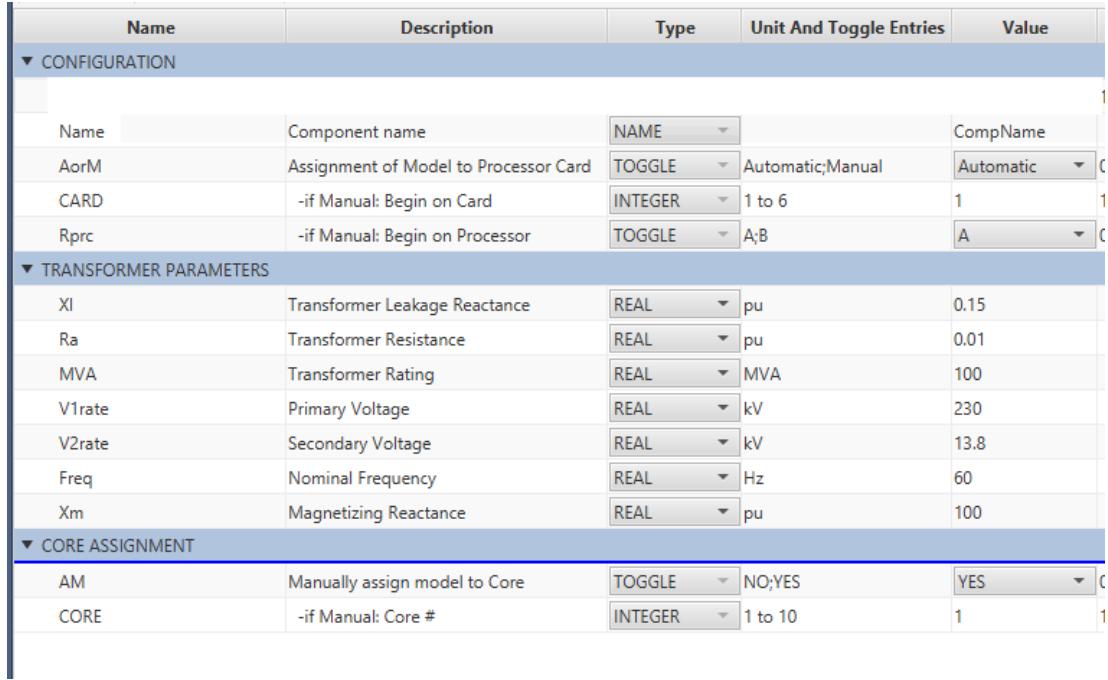Screen dimensions: 1108x680
Task: Open Type dropdown for Xm row
Action: [718, 512]
